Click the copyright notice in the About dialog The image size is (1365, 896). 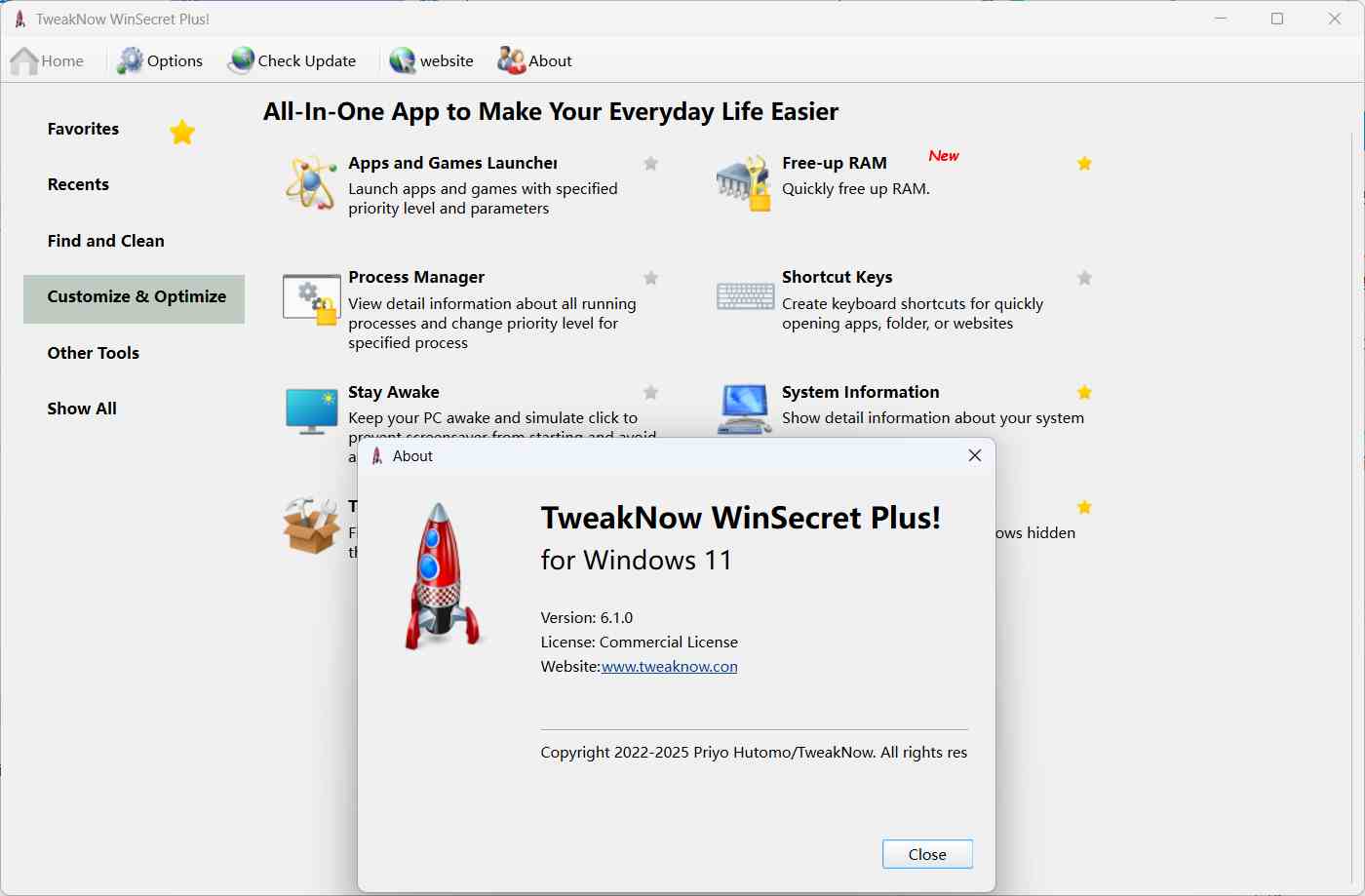tap(755, 753)
